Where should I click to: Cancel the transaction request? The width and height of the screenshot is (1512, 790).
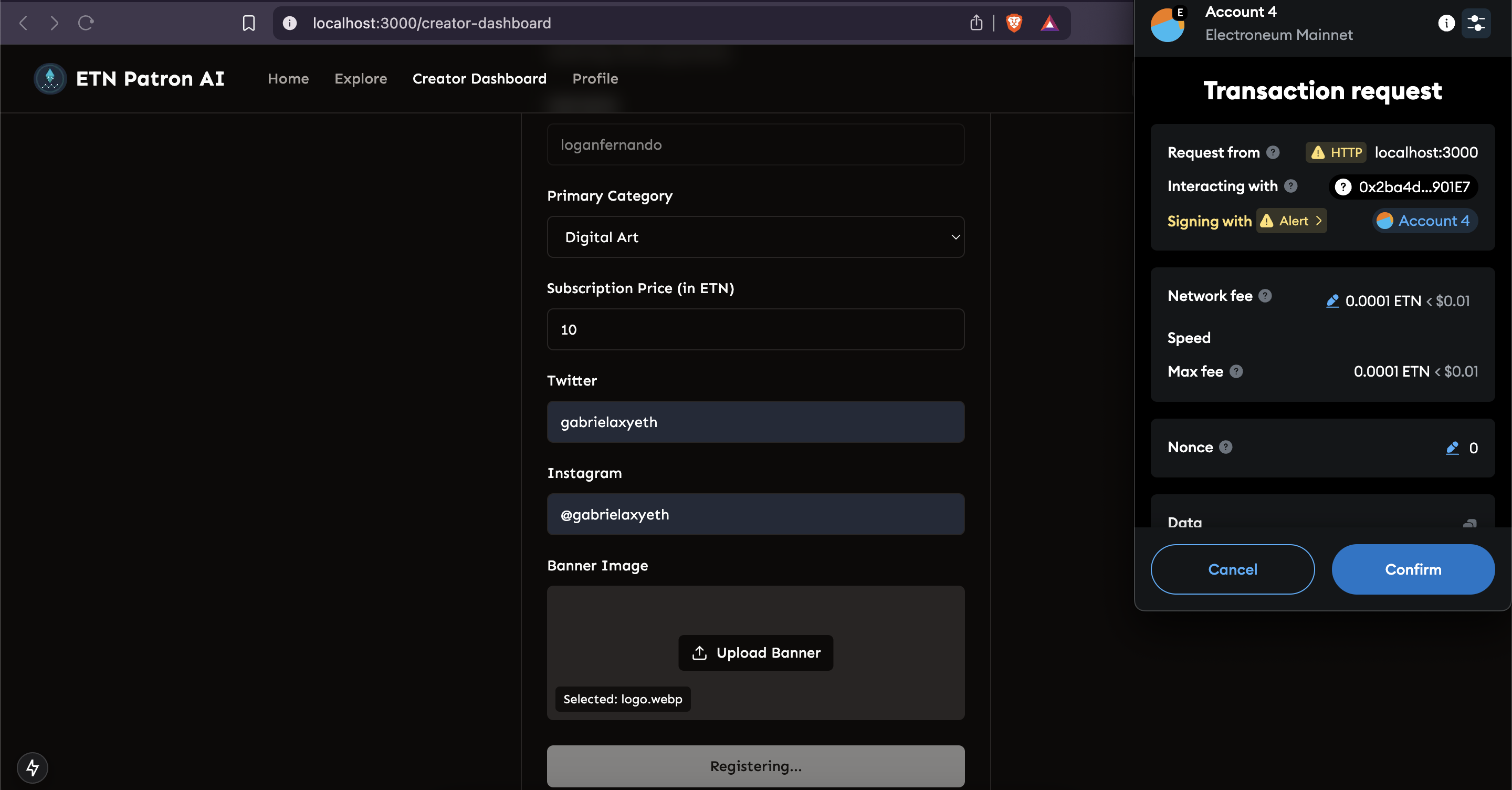click(1232, 569)
